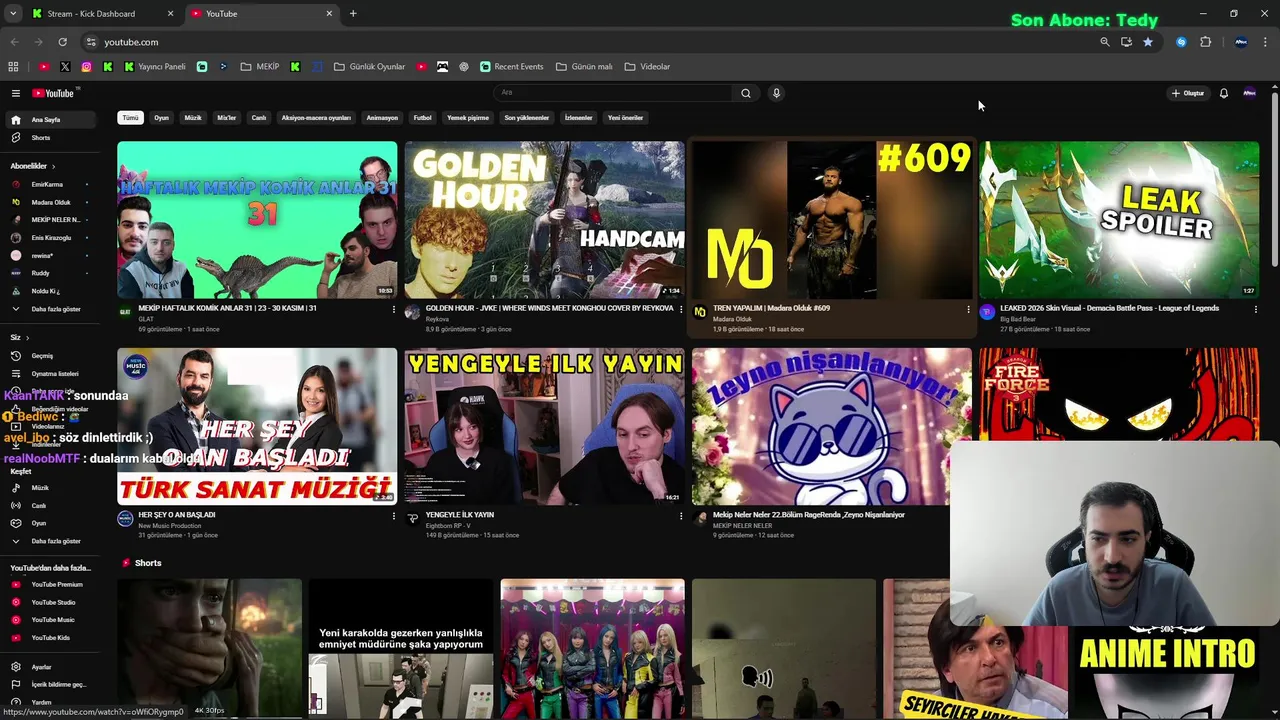Click the Oluştur create button

click(x=1188, y=93)
